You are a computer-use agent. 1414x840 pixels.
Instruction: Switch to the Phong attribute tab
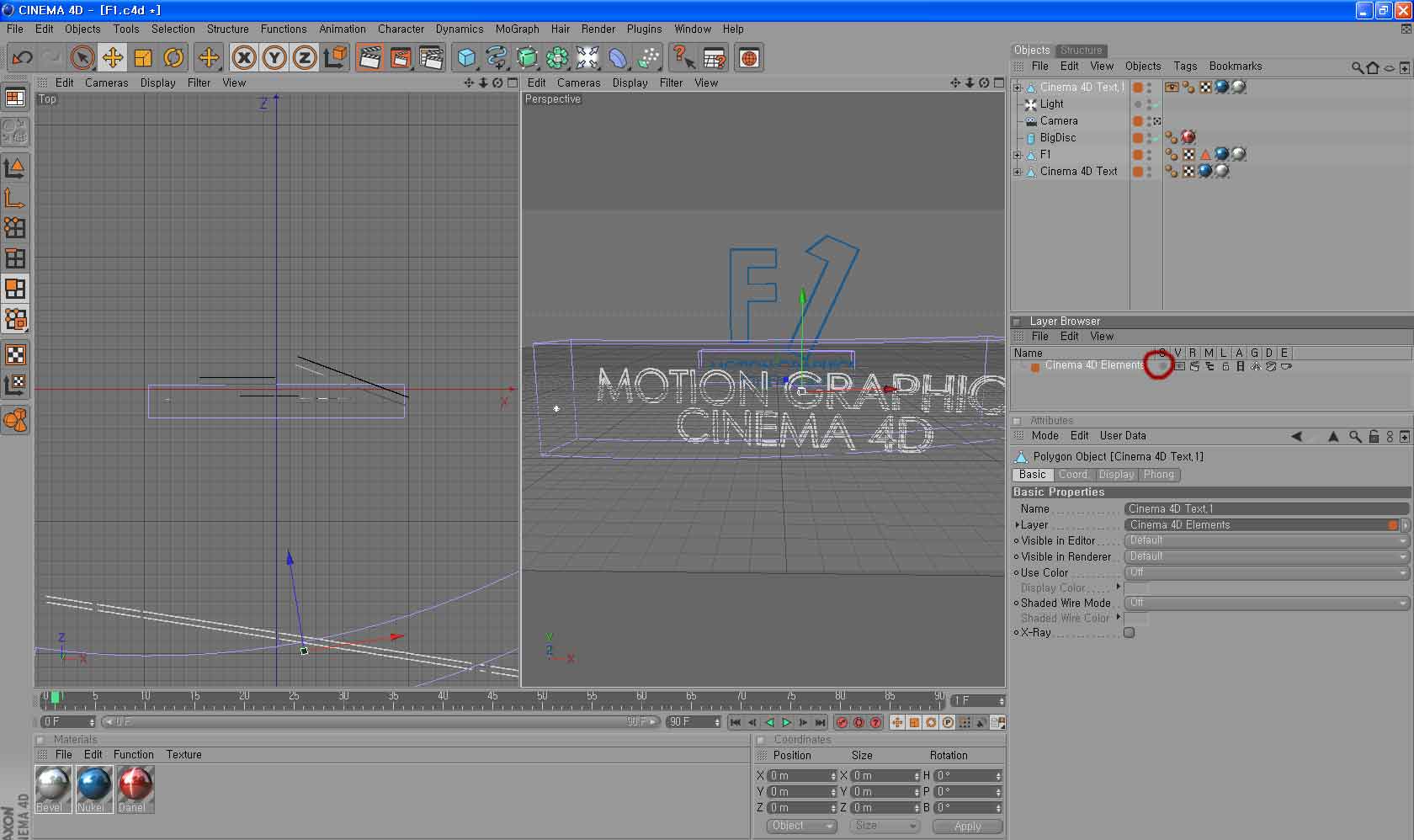pos(1158,475)
